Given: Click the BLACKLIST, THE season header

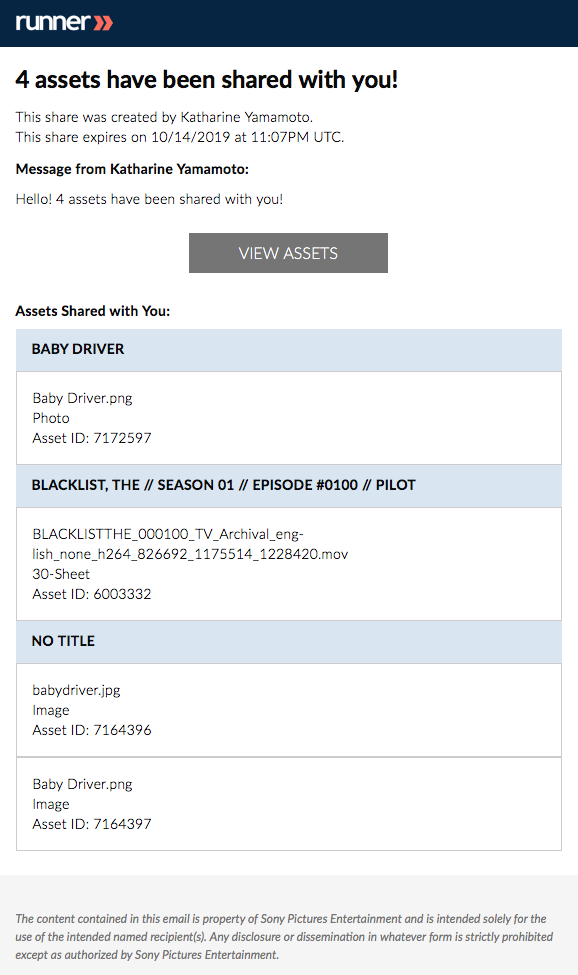Looking at the screenshot, I should 289,486.
